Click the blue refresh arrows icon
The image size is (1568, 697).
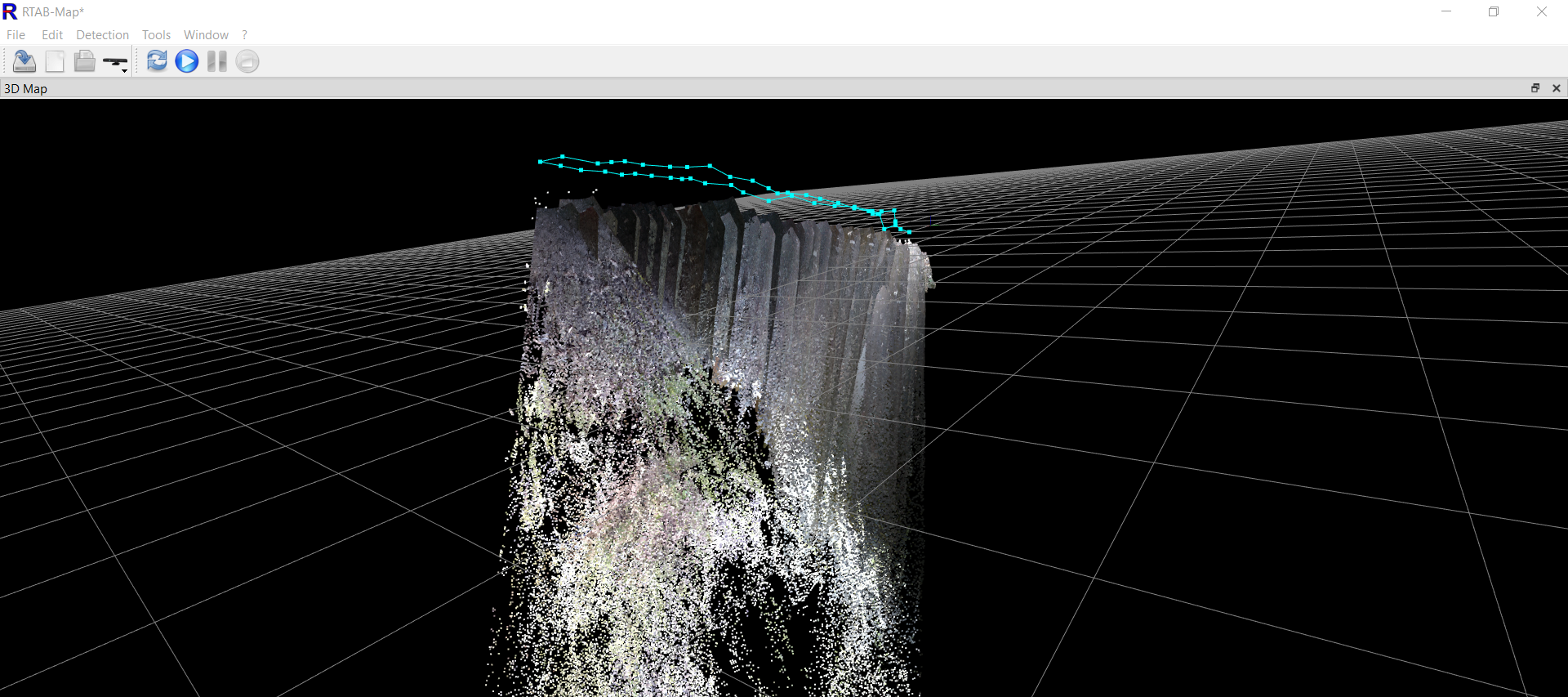(157, 61)
